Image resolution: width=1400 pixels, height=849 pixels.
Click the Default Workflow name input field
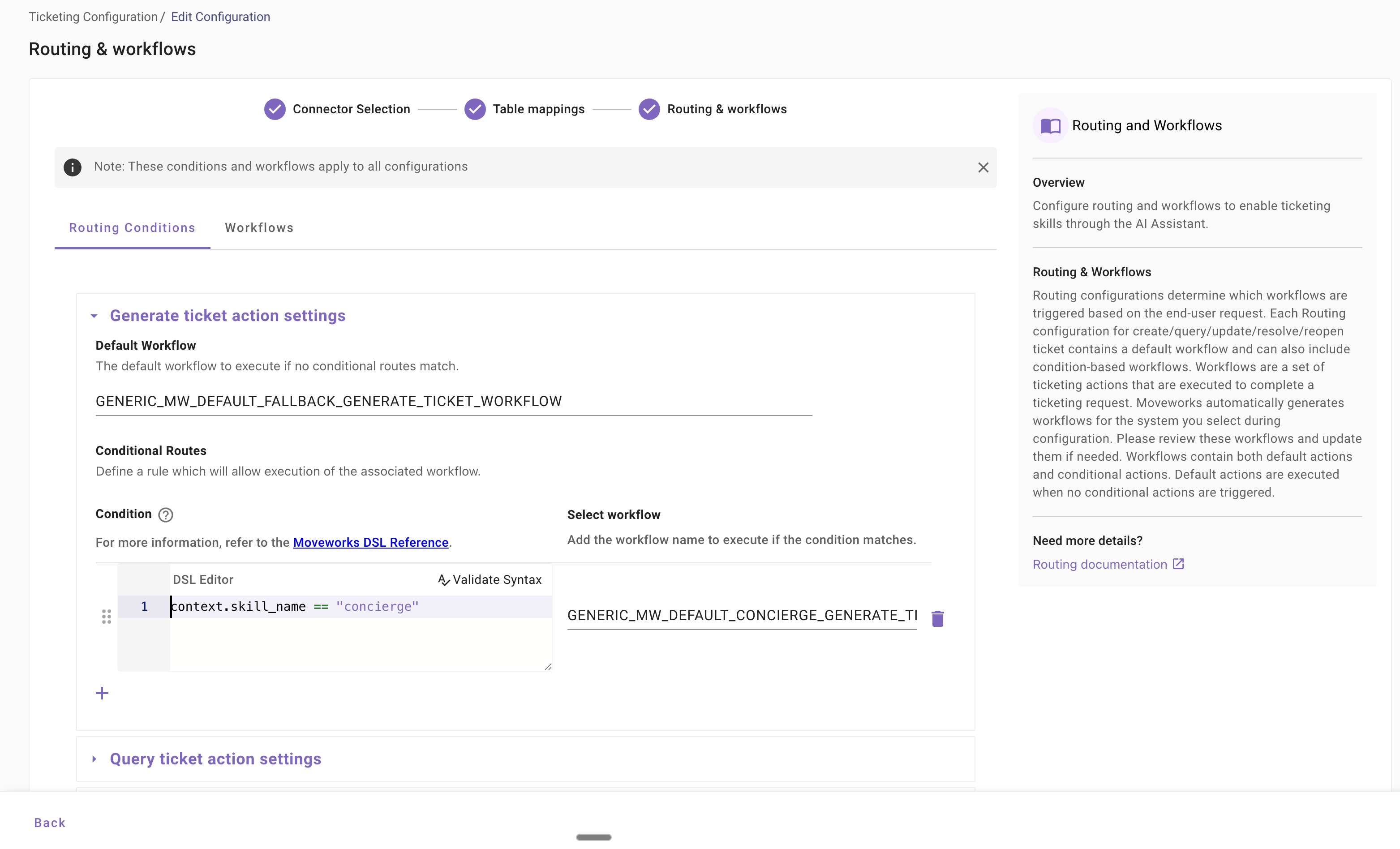(x=453, y=401)
